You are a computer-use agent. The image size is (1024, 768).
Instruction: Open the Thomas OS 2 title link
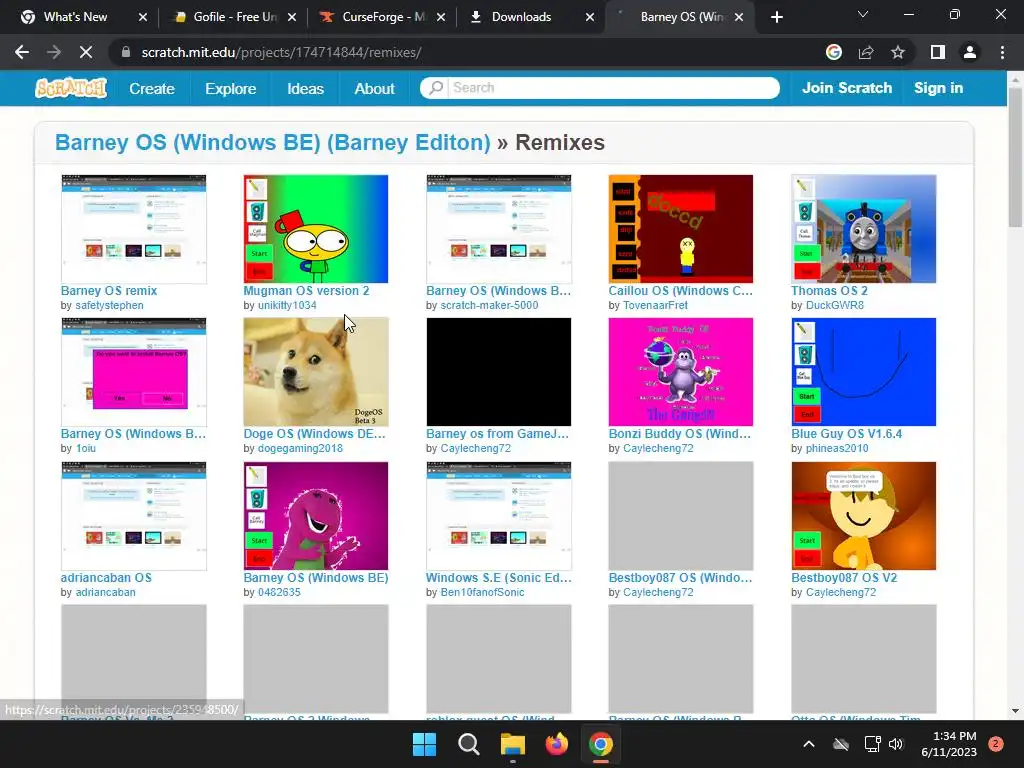click(829, 291)
